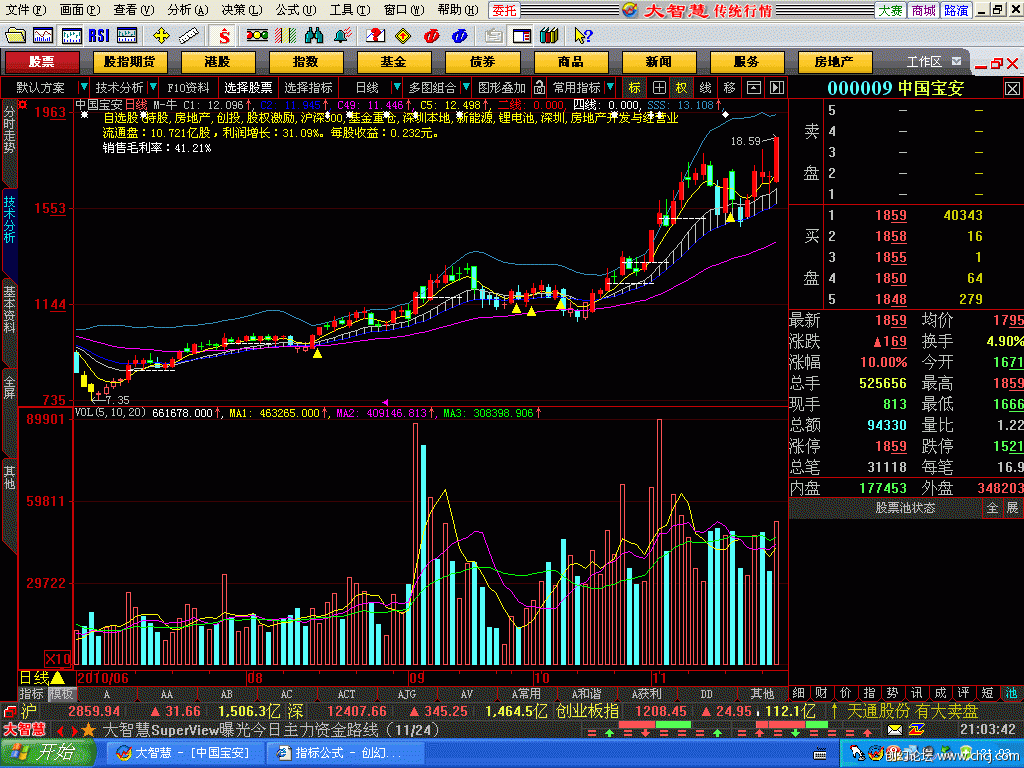The image size is (1024, 768).
Task: Open the 默认方案 dropdown arrow
Action: pyautogui.click(x=83, y=87)
